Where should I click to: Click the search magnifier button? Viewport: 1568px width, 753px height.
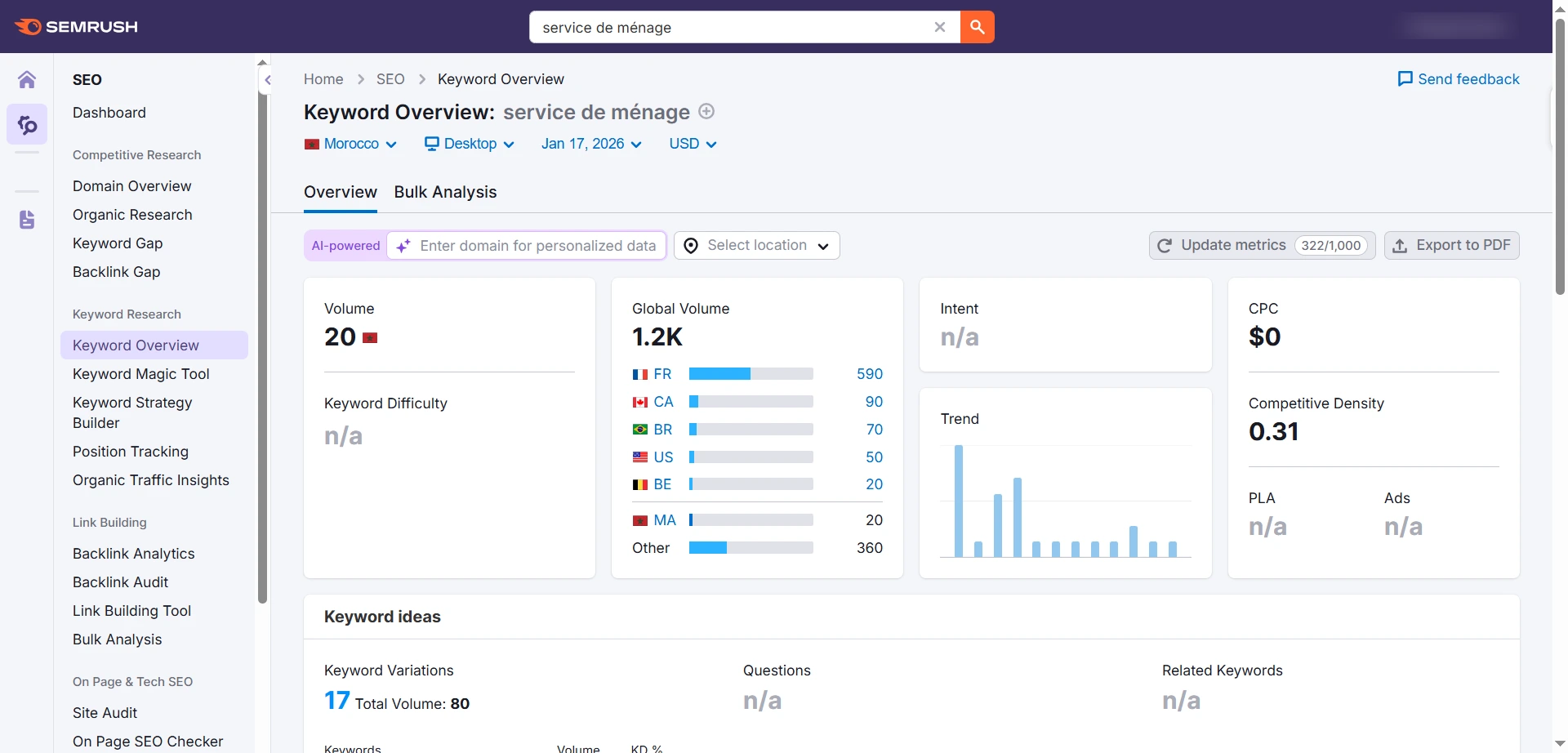[x=976, y=26]
